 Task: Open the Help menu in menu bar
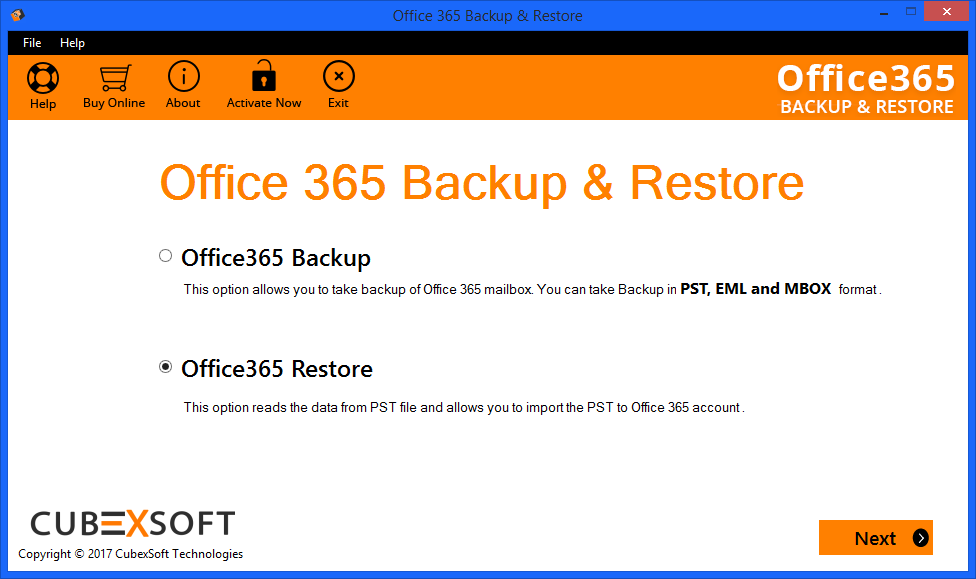pos(72,43)
